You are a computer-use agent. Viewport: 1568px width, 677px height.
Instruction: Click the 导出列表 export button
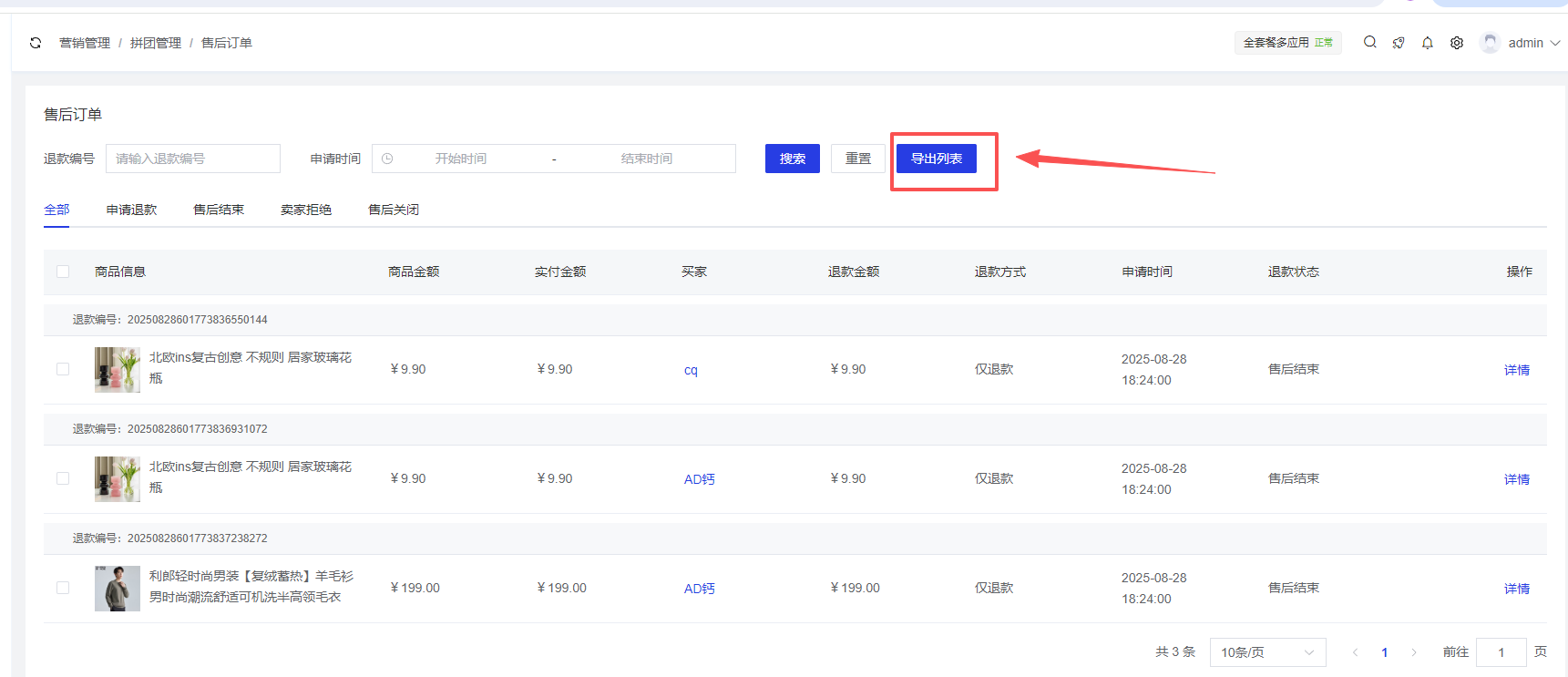point(936,159)
